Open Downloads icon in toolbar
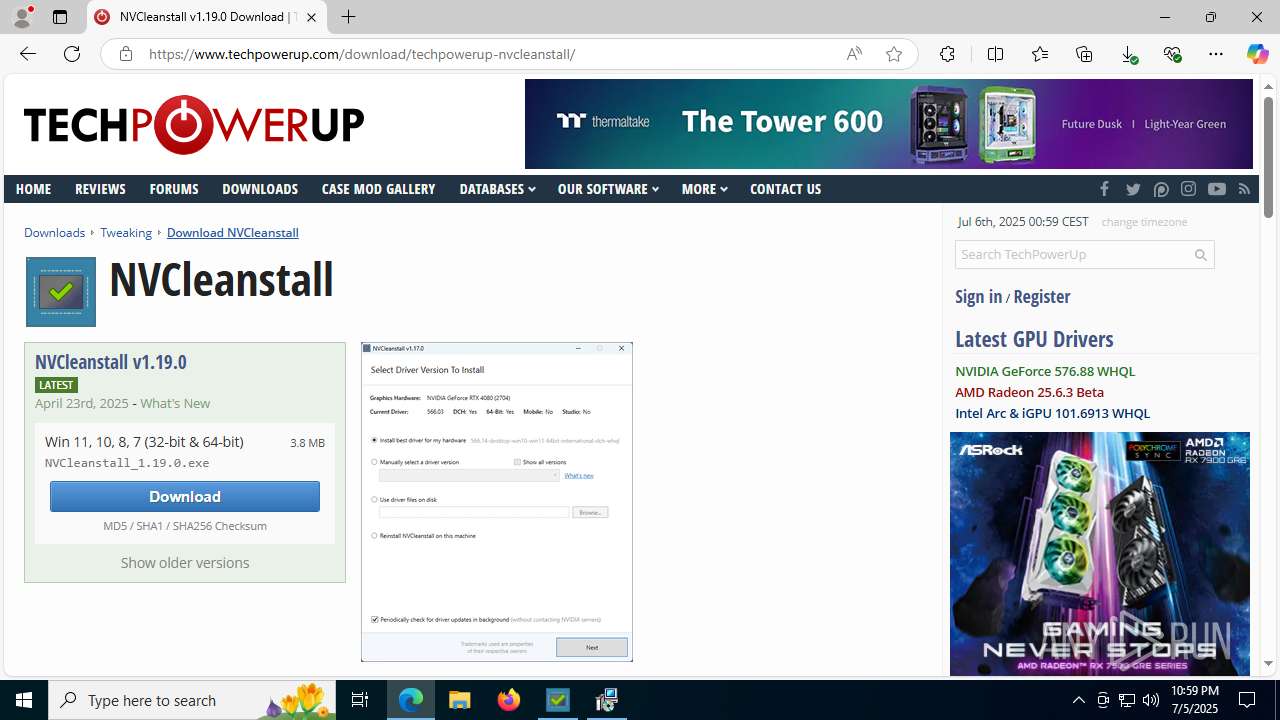This screenshot has width=1280, height=720. [x=1129, y=54]
